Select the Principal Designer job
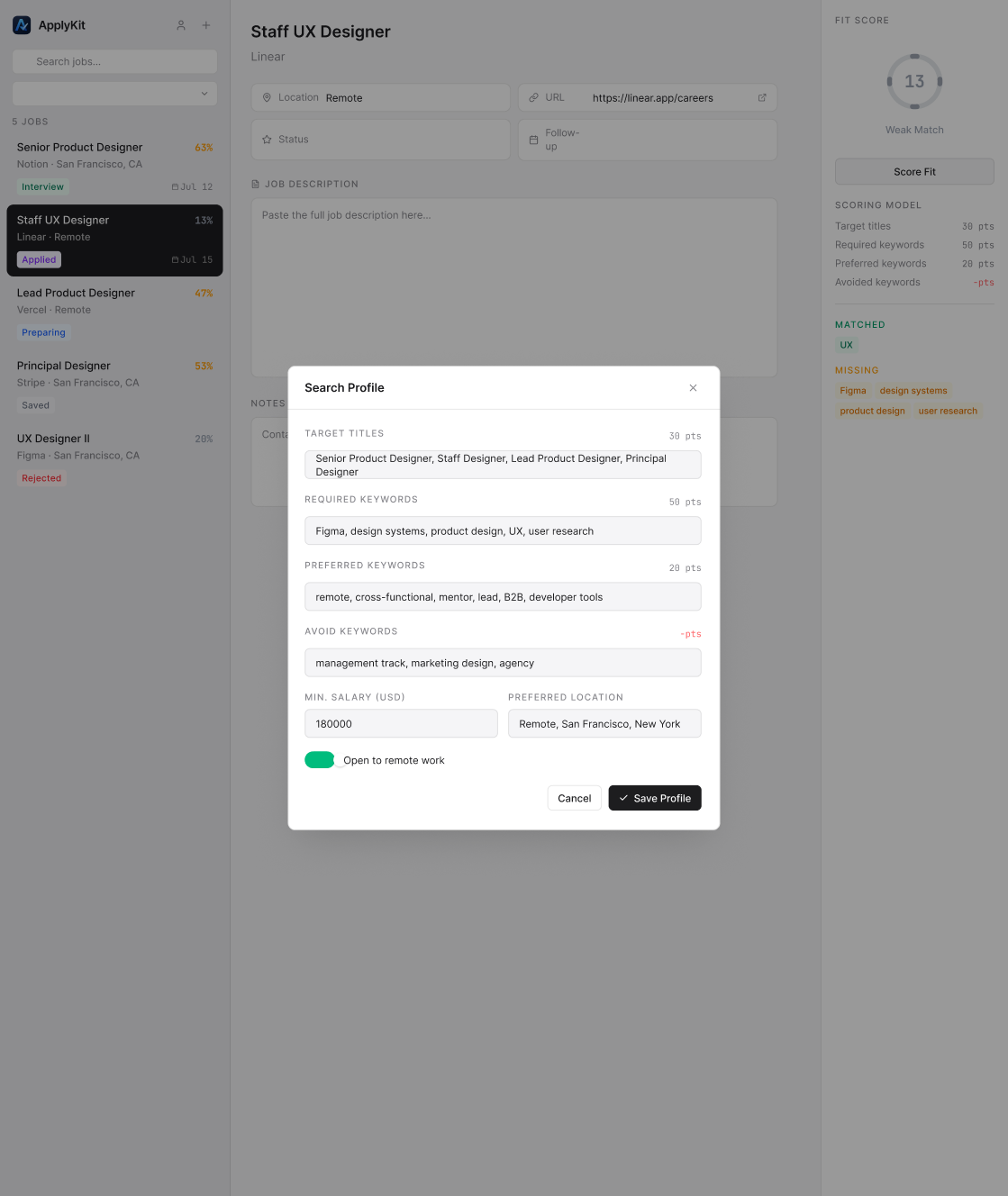1008x1196 pixels. (114, 385)
